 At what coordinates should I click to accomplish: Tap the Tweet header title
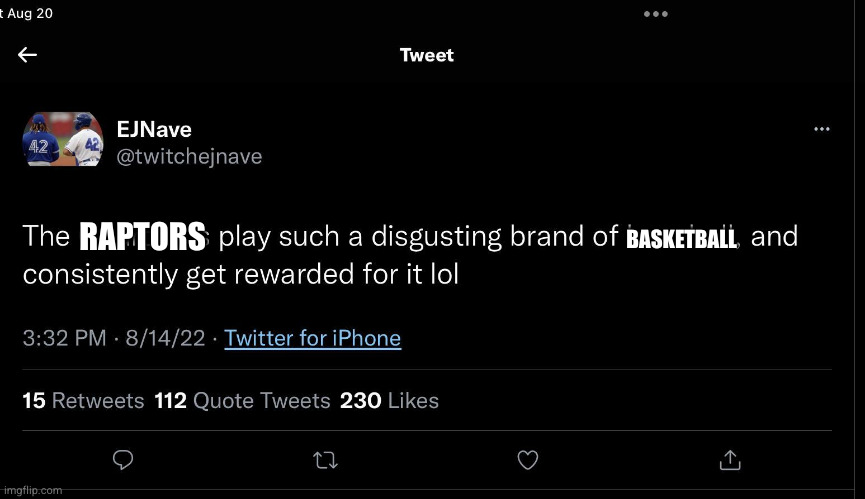(x=427, y=55)
